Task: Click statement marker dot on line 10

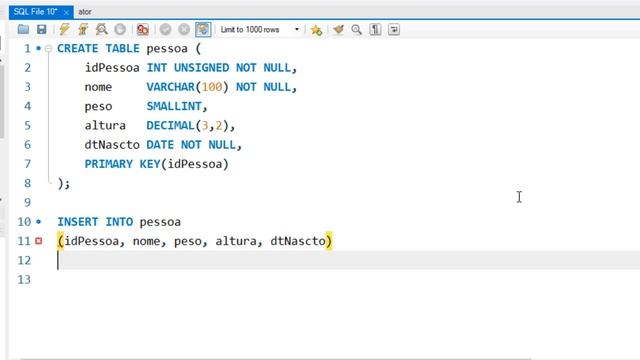Action: point(38,222)
